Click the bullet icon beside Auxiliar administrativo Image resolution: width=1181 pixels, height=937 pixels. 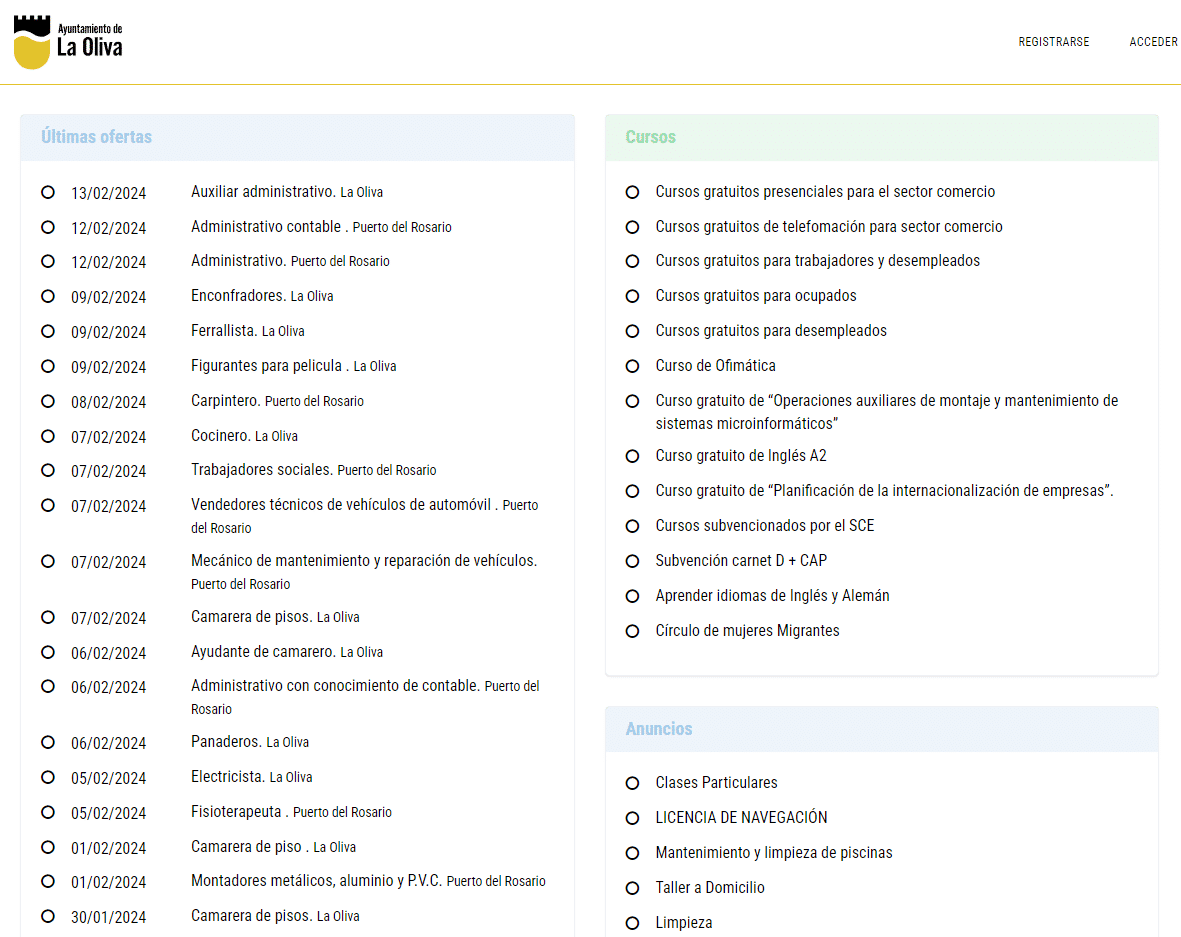(48, 192)
